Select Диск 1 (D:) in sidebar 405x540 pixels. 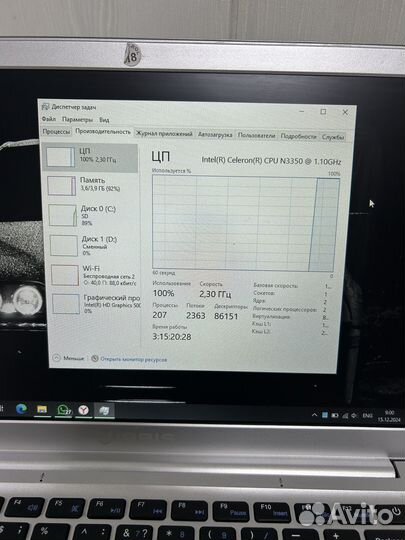pos(94,245)
